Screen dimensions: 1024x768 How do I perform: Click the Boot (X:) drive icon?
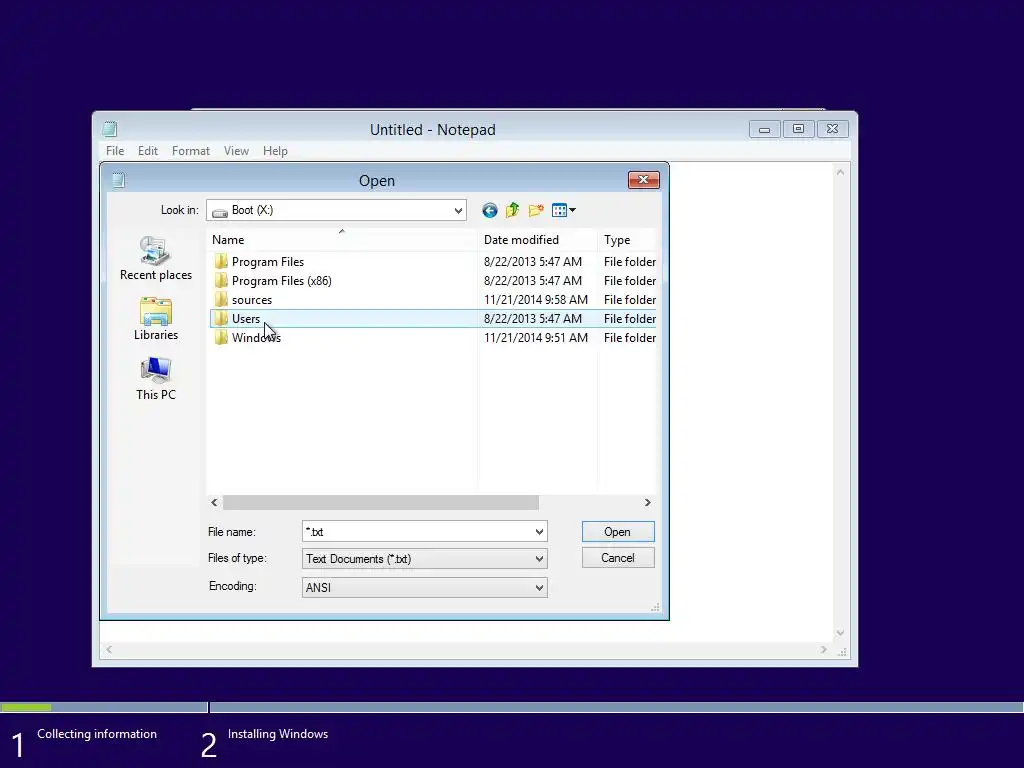[x=220, y=211]
